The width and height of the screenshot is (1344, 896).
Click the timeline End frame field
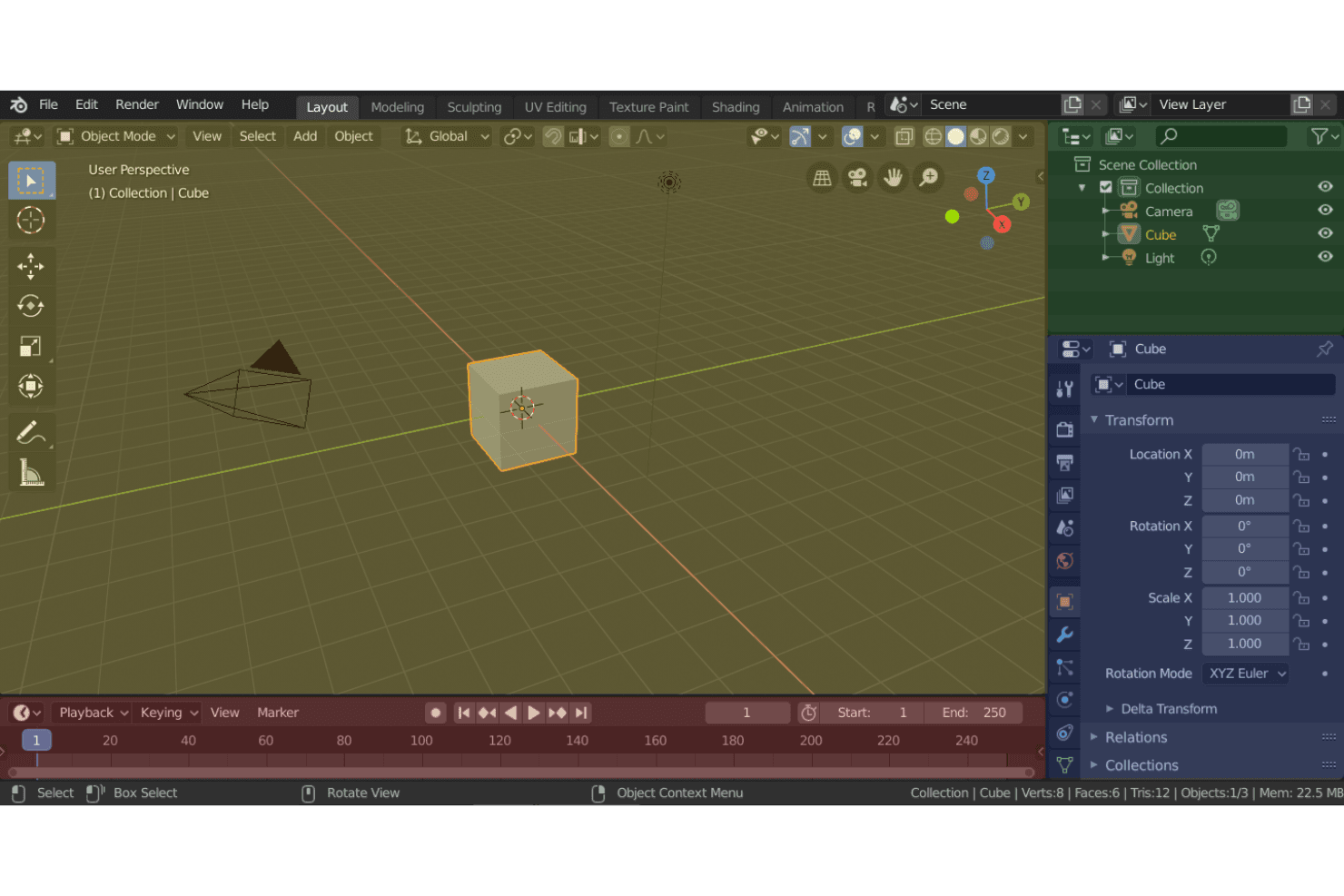click(x=973, y=713)
